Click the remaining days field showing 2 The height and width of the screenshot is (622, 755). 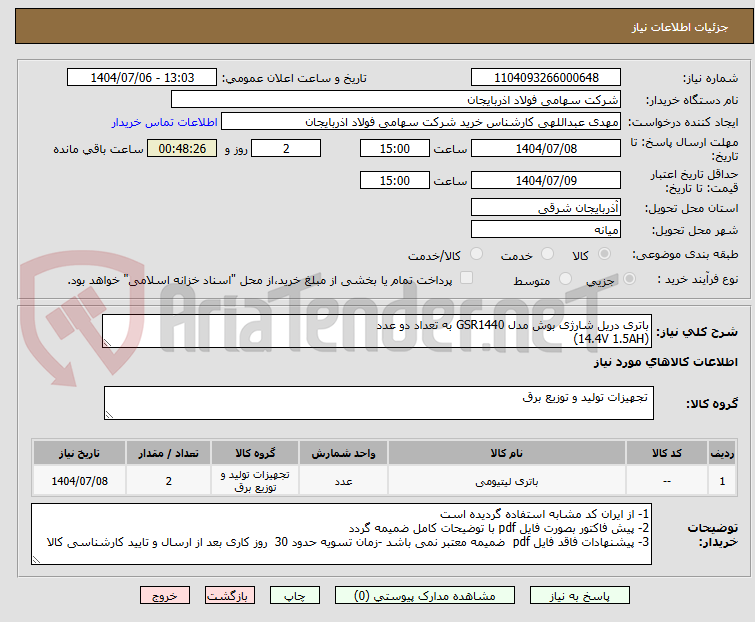[286, 148]
